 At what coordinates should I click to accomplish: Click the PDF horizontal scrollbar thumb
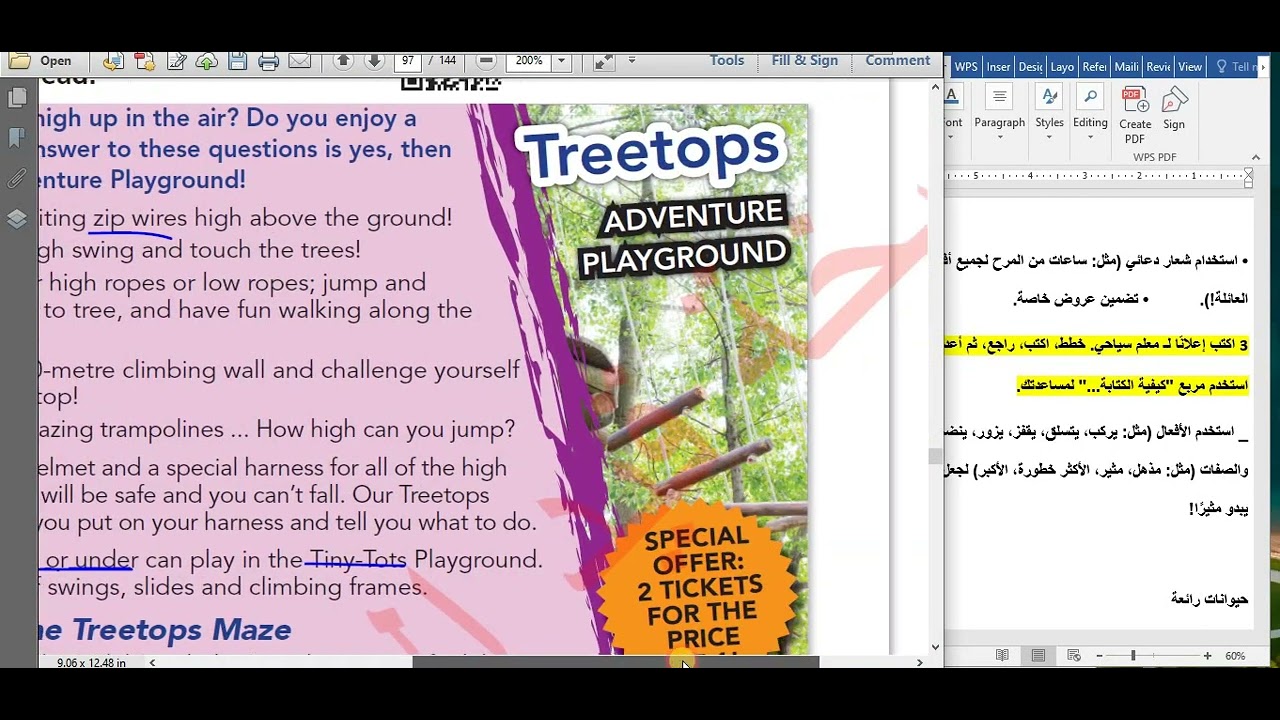(615, 662)
